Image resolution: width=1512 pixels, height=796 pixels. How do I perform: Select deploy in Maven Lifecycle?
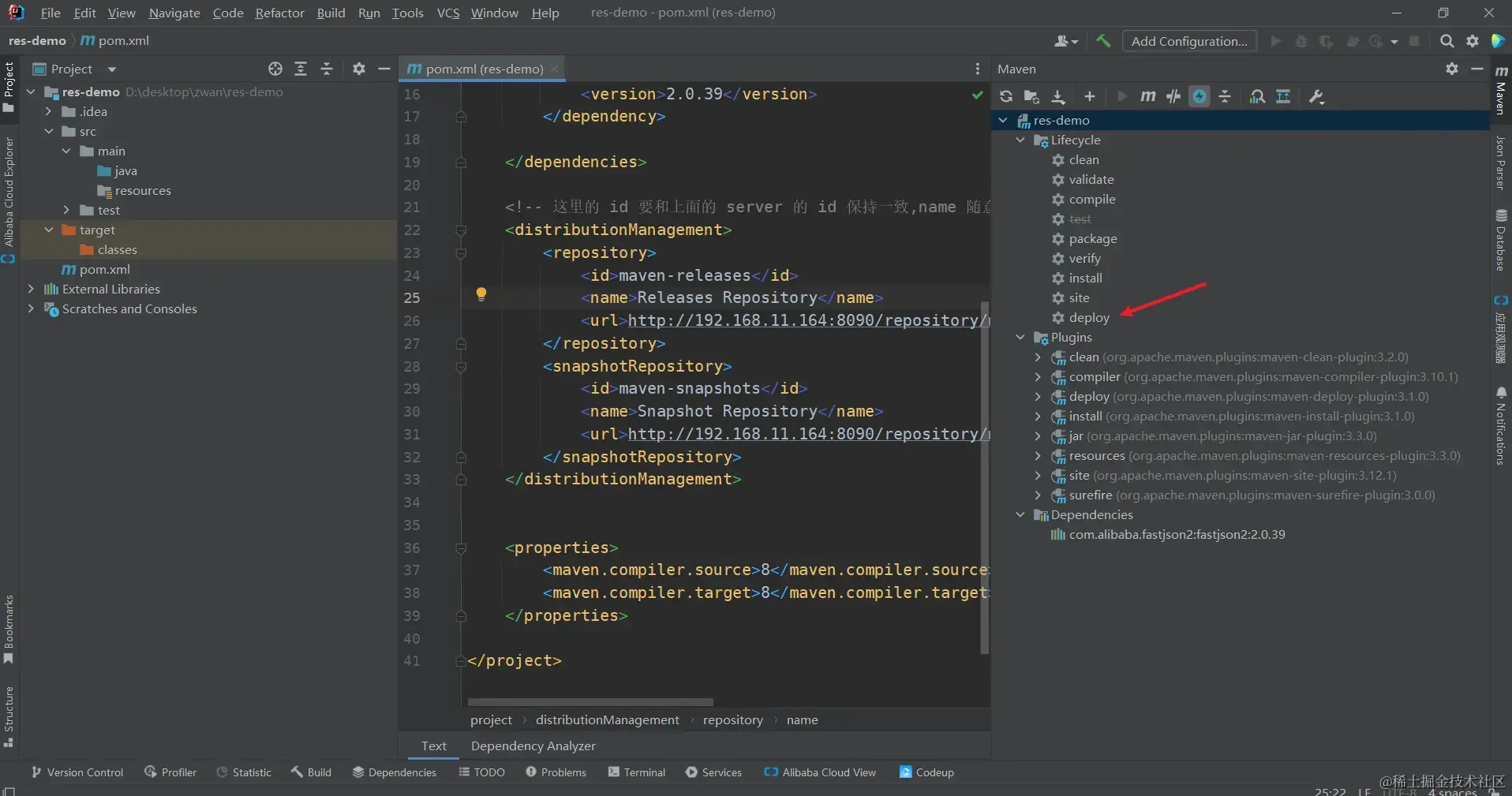click(1089, 317)
